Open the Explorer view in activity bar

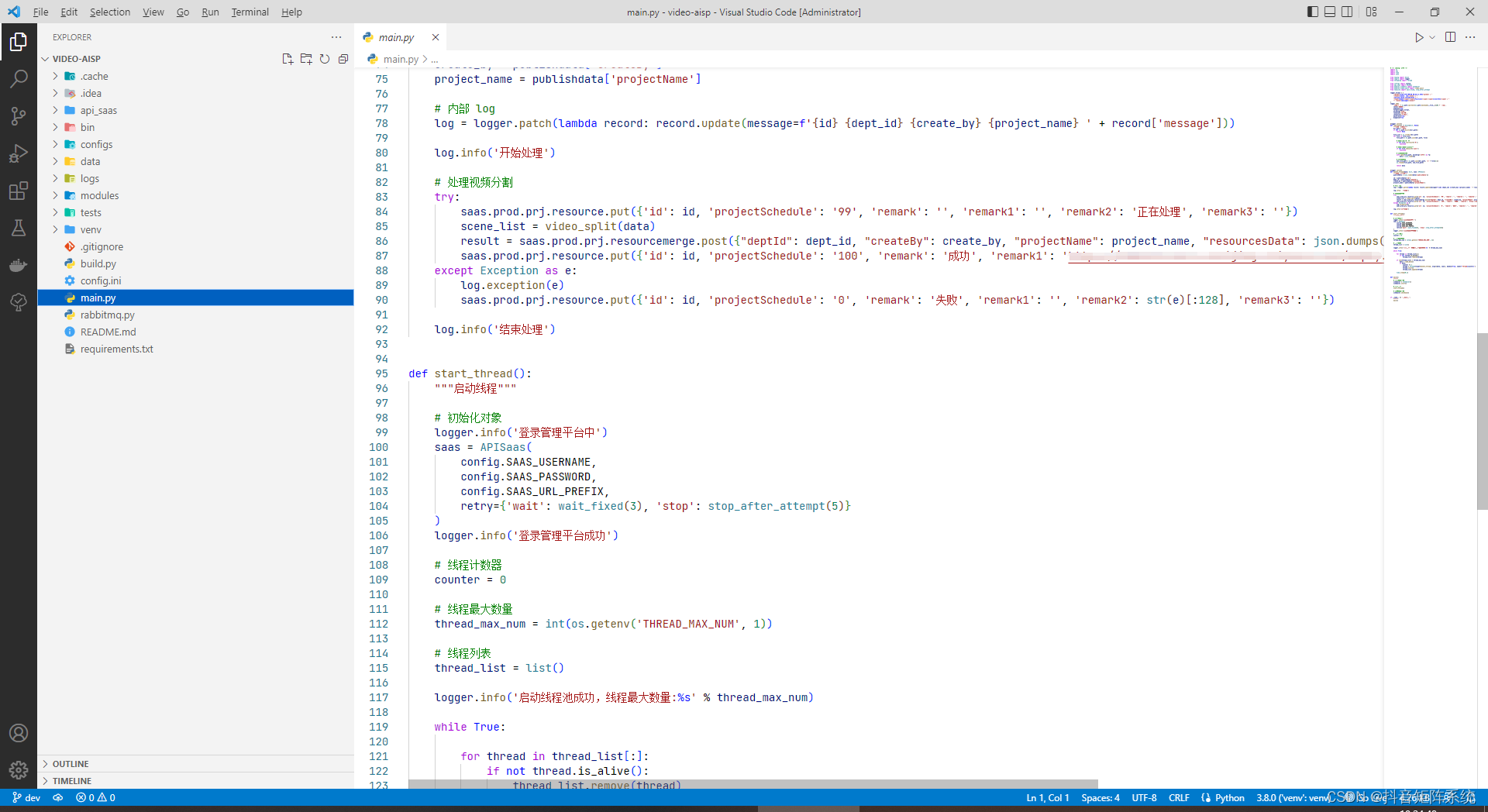(x=19, y=42)
